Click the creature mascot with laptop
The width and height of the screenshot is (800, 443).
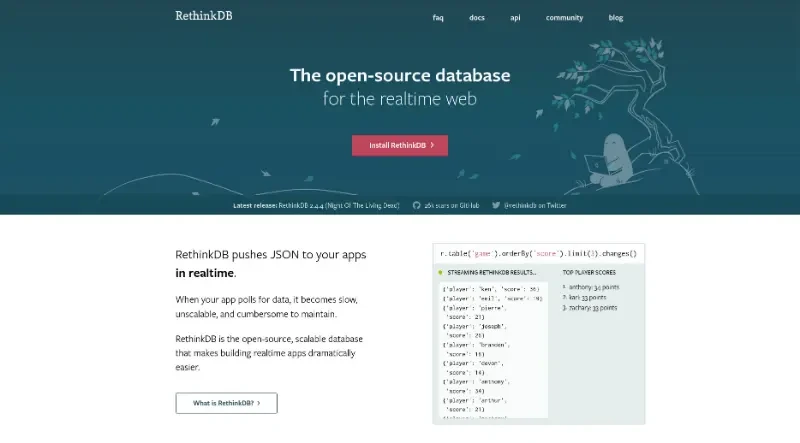[610, 160]
